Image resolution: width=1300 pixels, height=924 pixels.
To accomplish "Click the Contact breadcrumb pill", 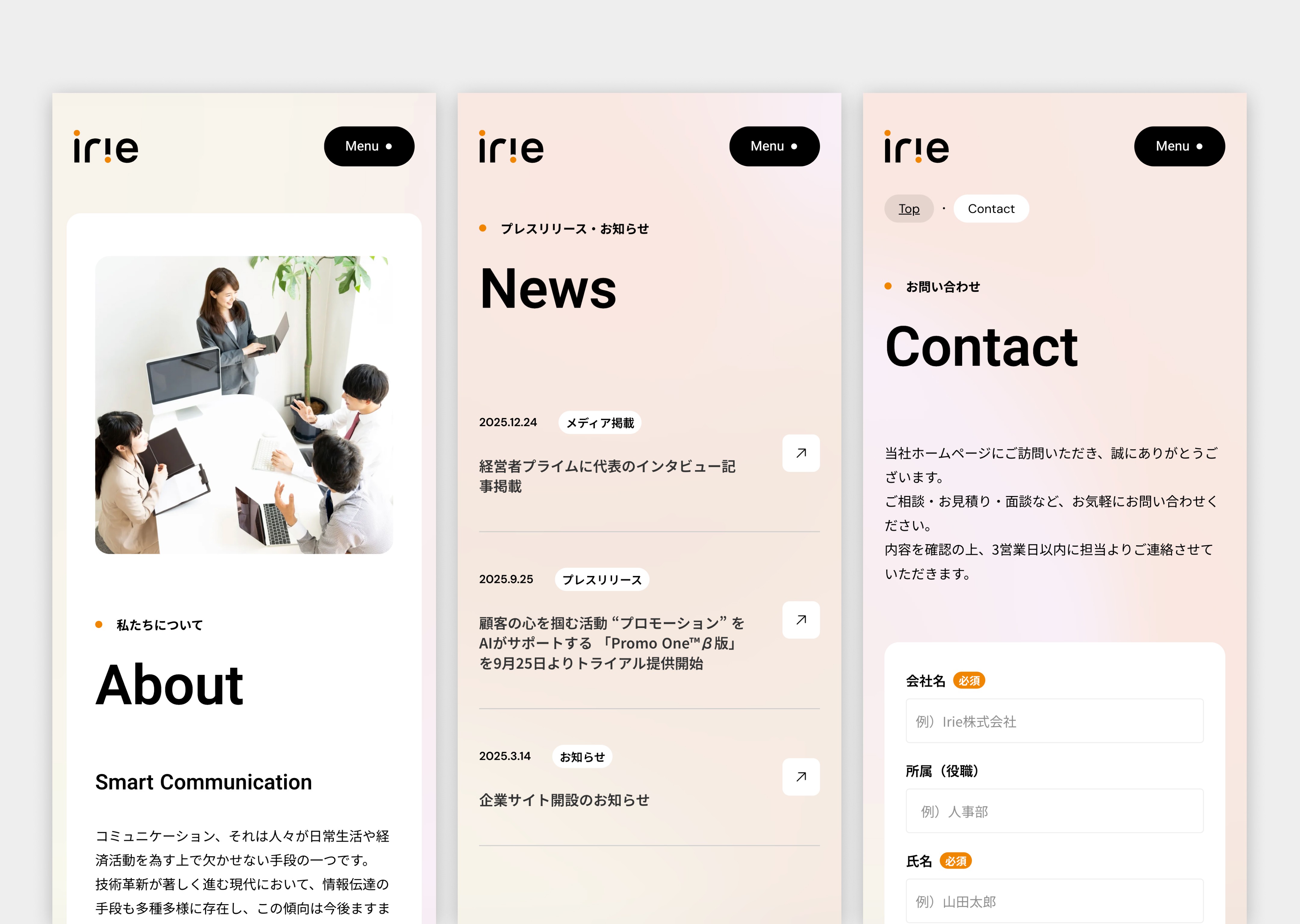I will (991, 209).
